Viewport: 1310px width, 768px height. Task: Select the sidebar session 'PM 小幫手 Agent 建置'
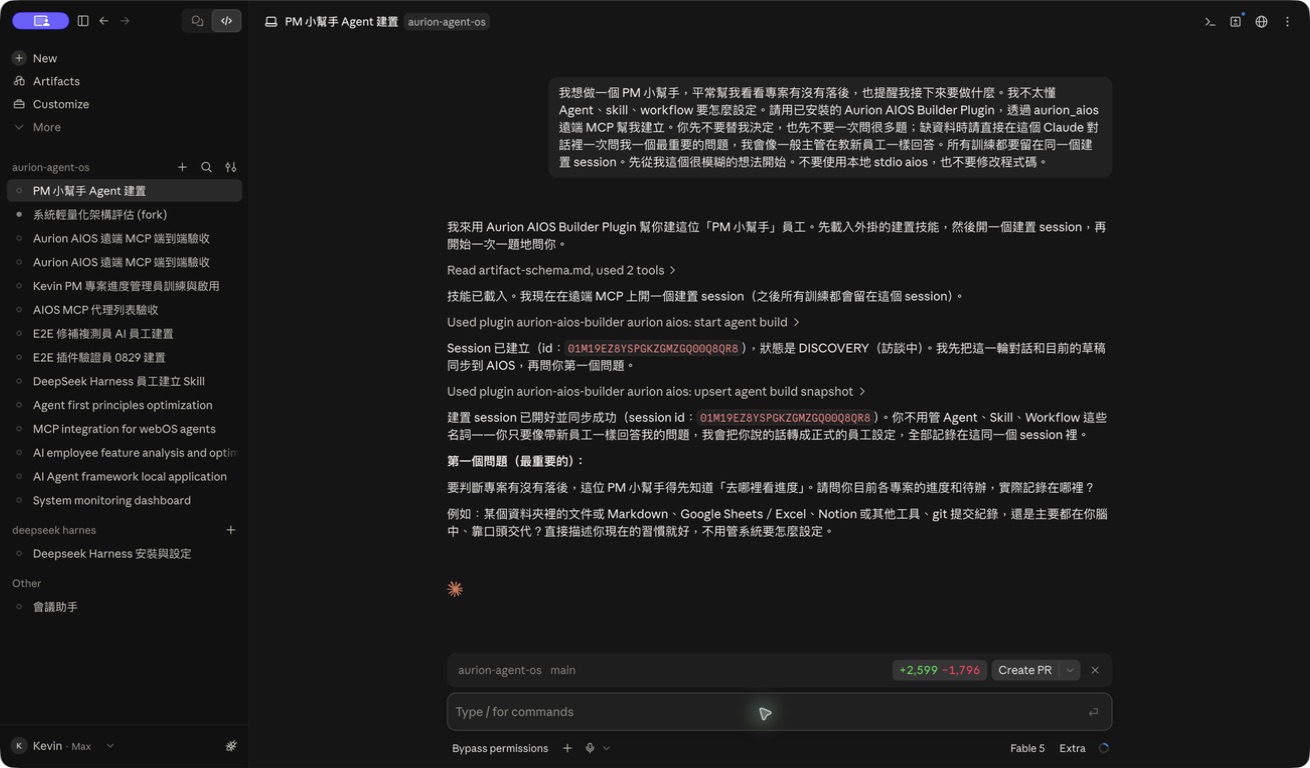click(x=124, y=191)
